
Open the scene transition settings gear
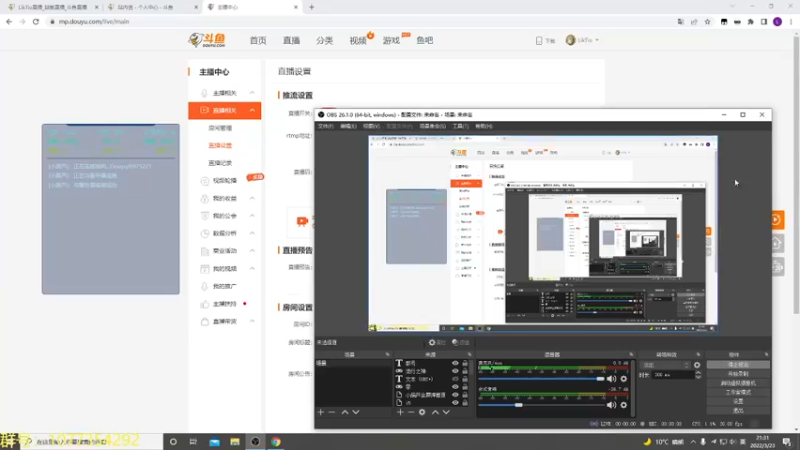[x=697, y=365]
